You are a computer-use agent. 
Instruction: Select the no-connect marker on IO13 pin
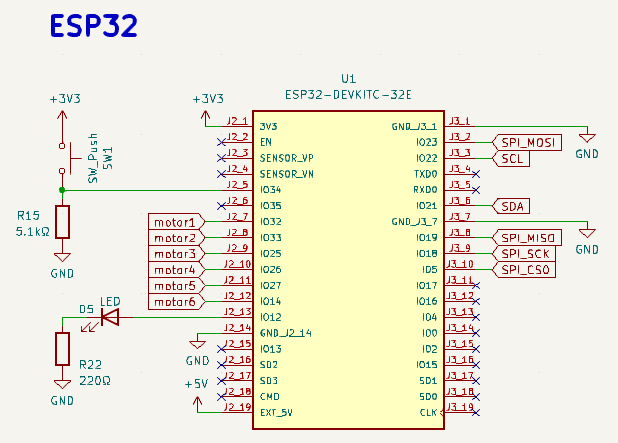pos(222,349)
